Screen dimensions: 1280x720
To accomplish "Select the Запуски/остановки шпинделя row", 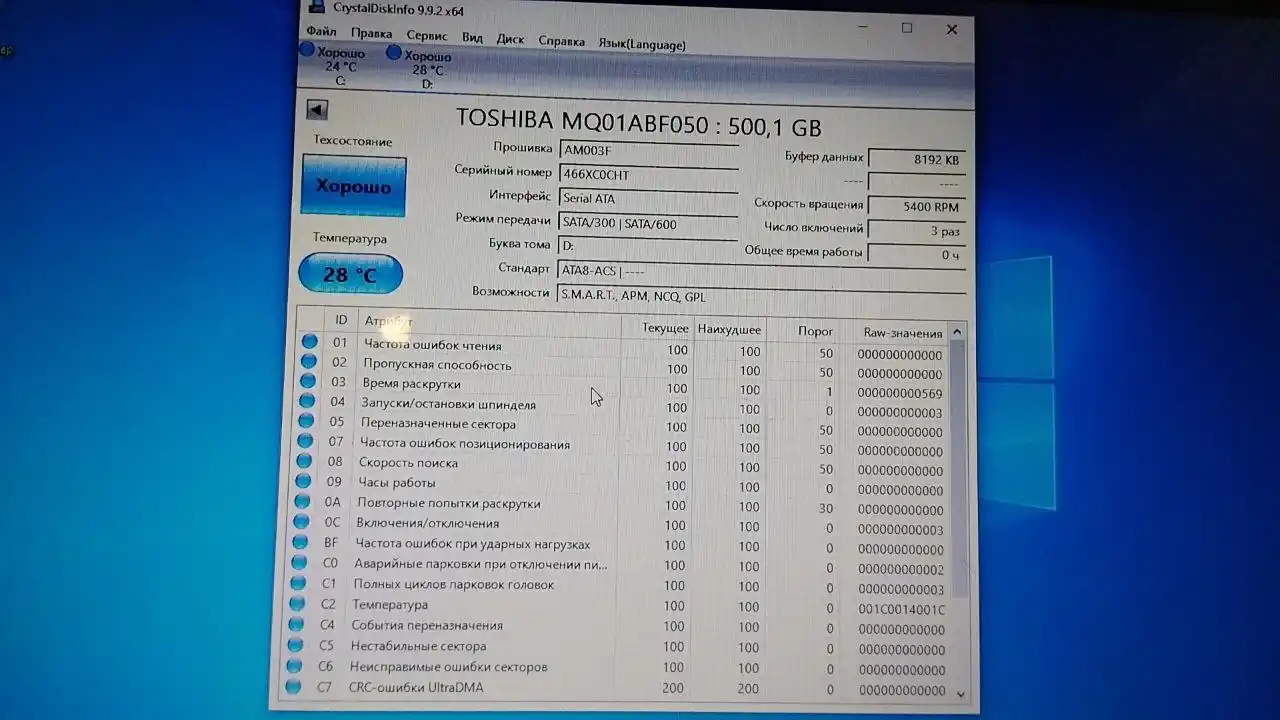I will click(621, 407).
